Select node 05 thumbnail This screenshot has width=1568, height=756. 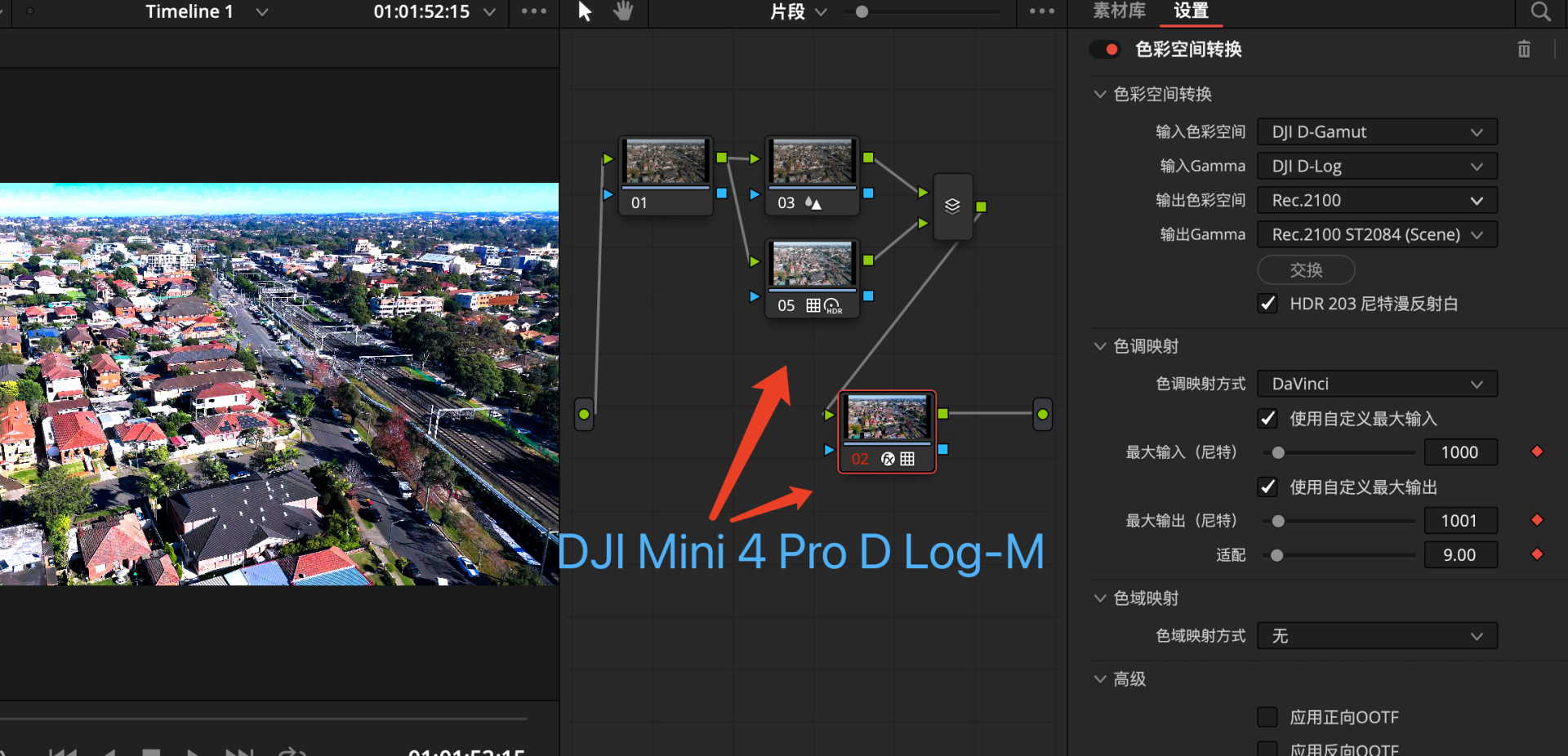[813, 264]
